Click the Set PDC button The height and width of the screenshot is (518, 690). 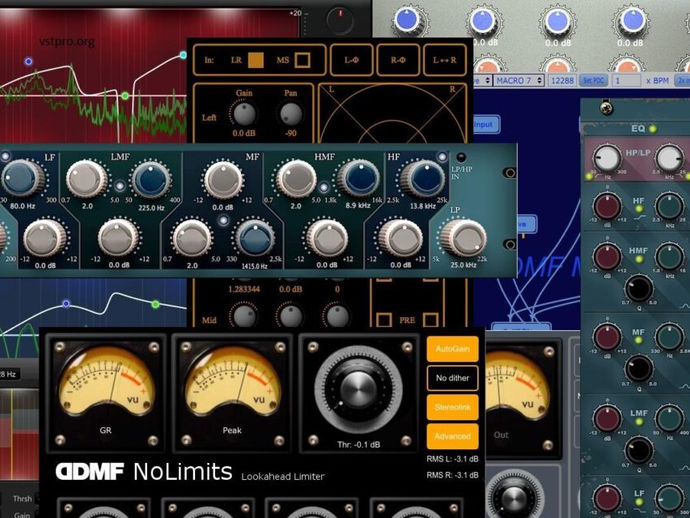pos(593,81)
